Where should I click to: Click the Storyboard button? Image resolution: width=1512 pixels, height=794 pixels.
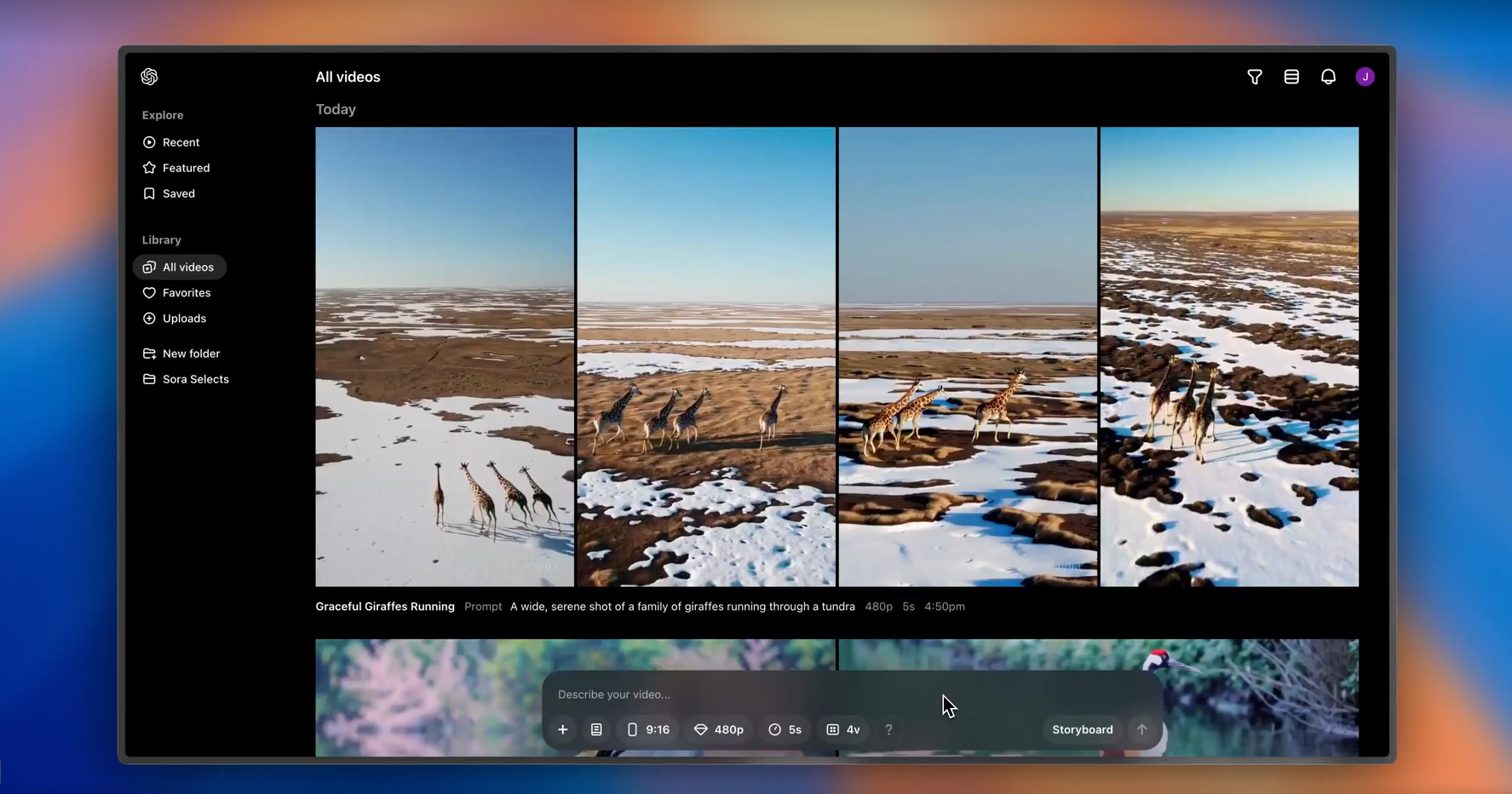pos(1082,730)
